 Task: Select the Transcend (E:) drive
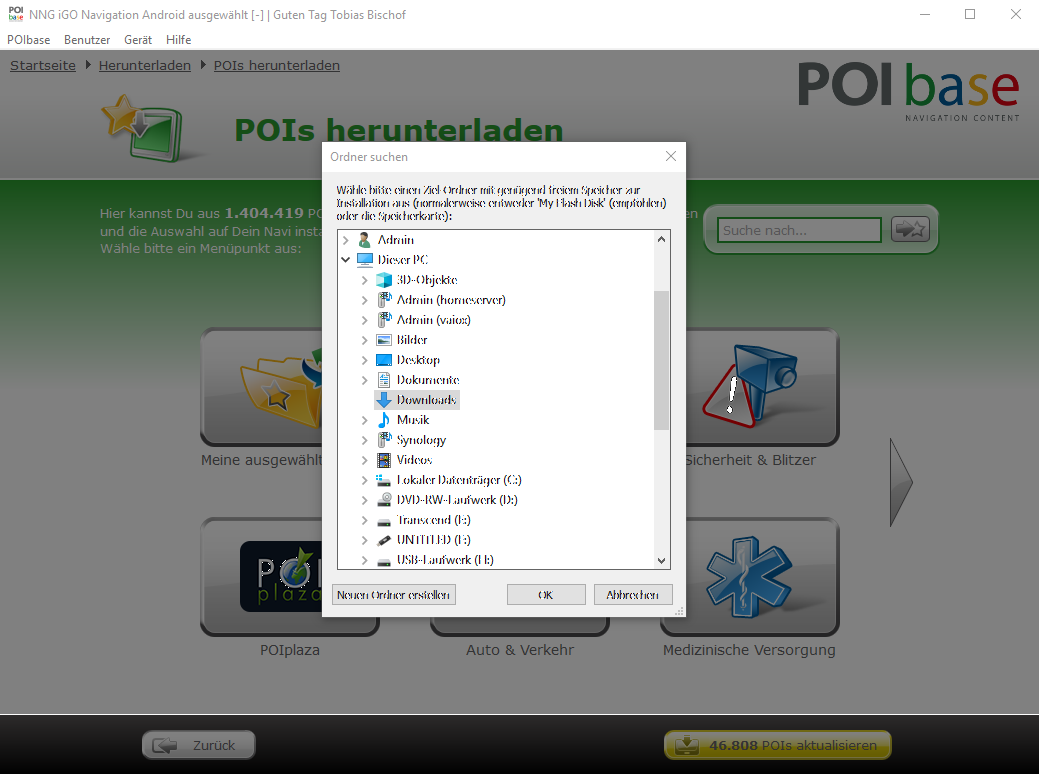click(433, 520)
